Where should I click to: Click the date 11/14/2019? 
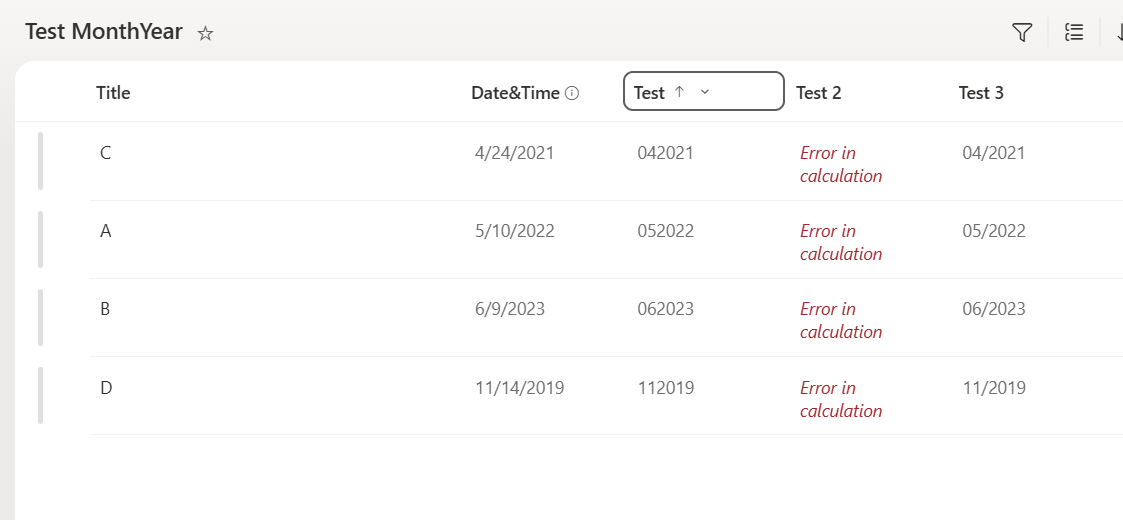pyautogui.click(x=520, y=388)
